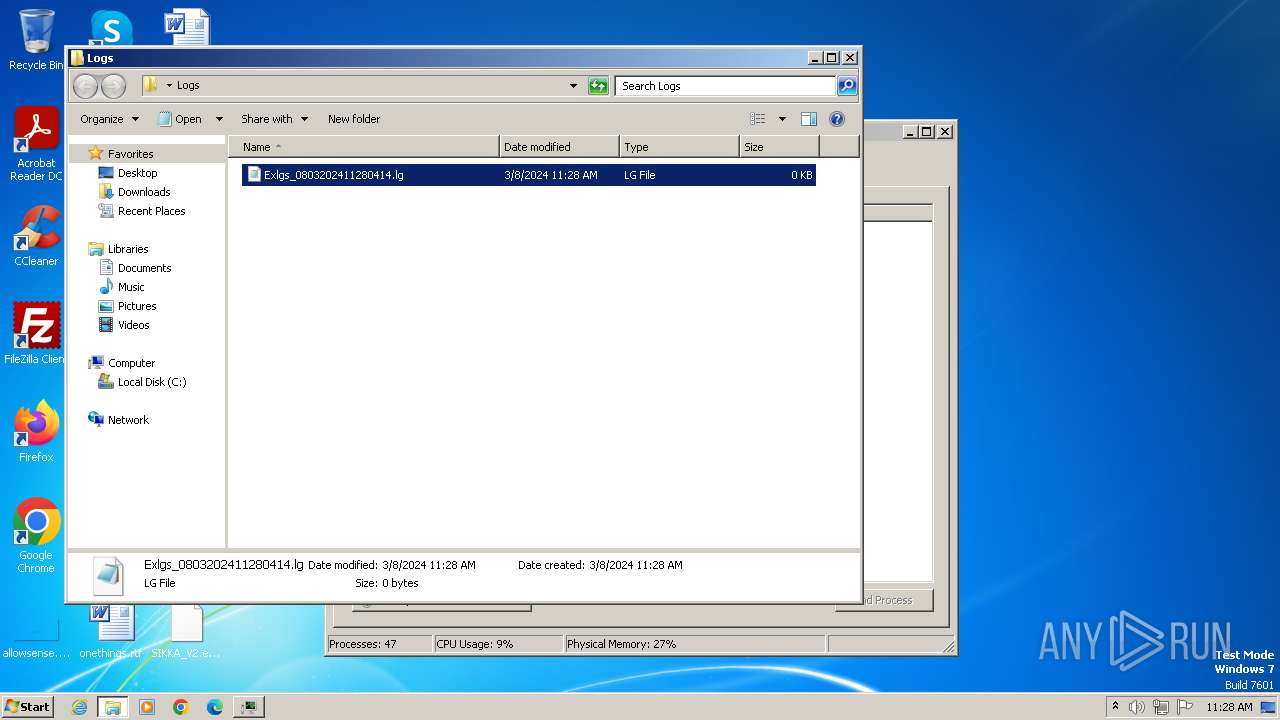The image size is (1280, 720).
Task: Click the volume speaker tray icon
Action: [1137, 707]
